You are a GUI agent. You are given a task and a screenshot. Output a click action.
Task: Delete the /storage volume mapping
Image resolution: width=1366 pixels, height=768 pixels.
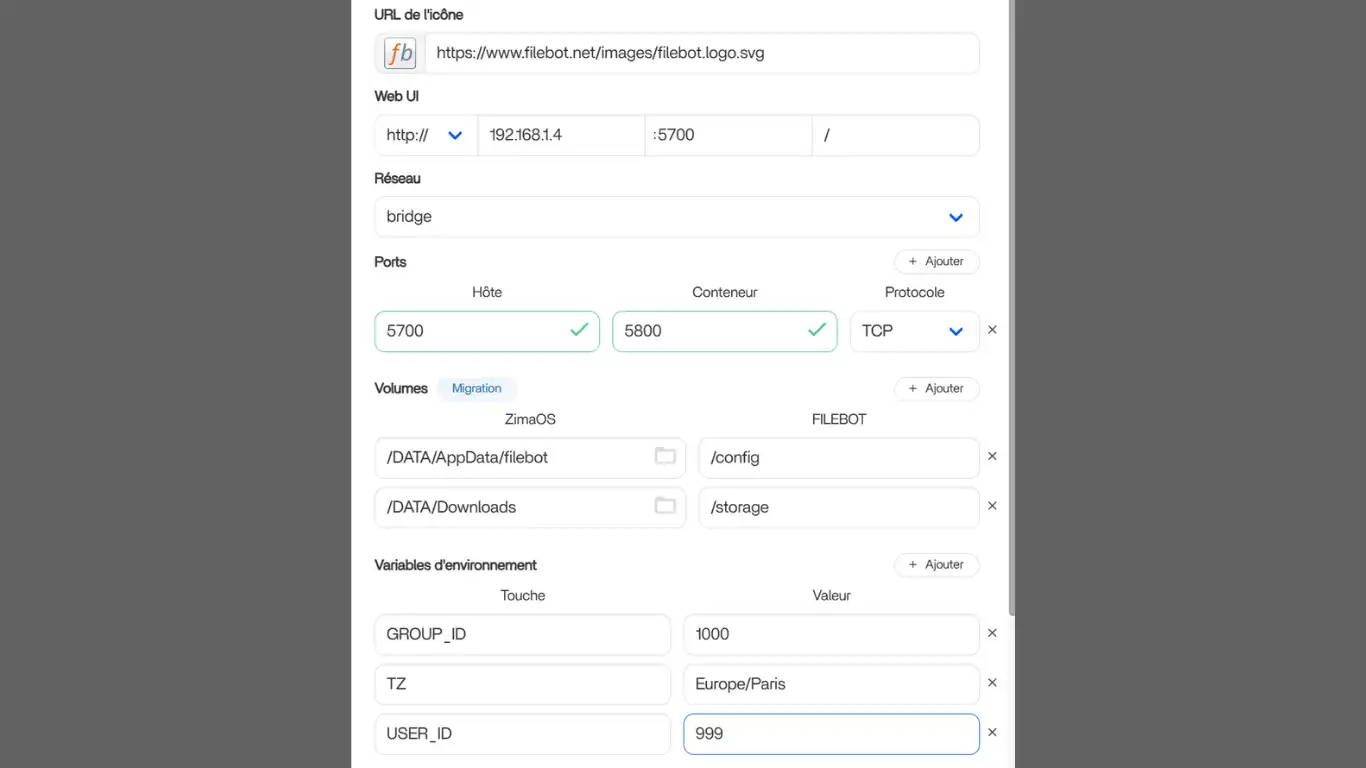tap(992, 506)
